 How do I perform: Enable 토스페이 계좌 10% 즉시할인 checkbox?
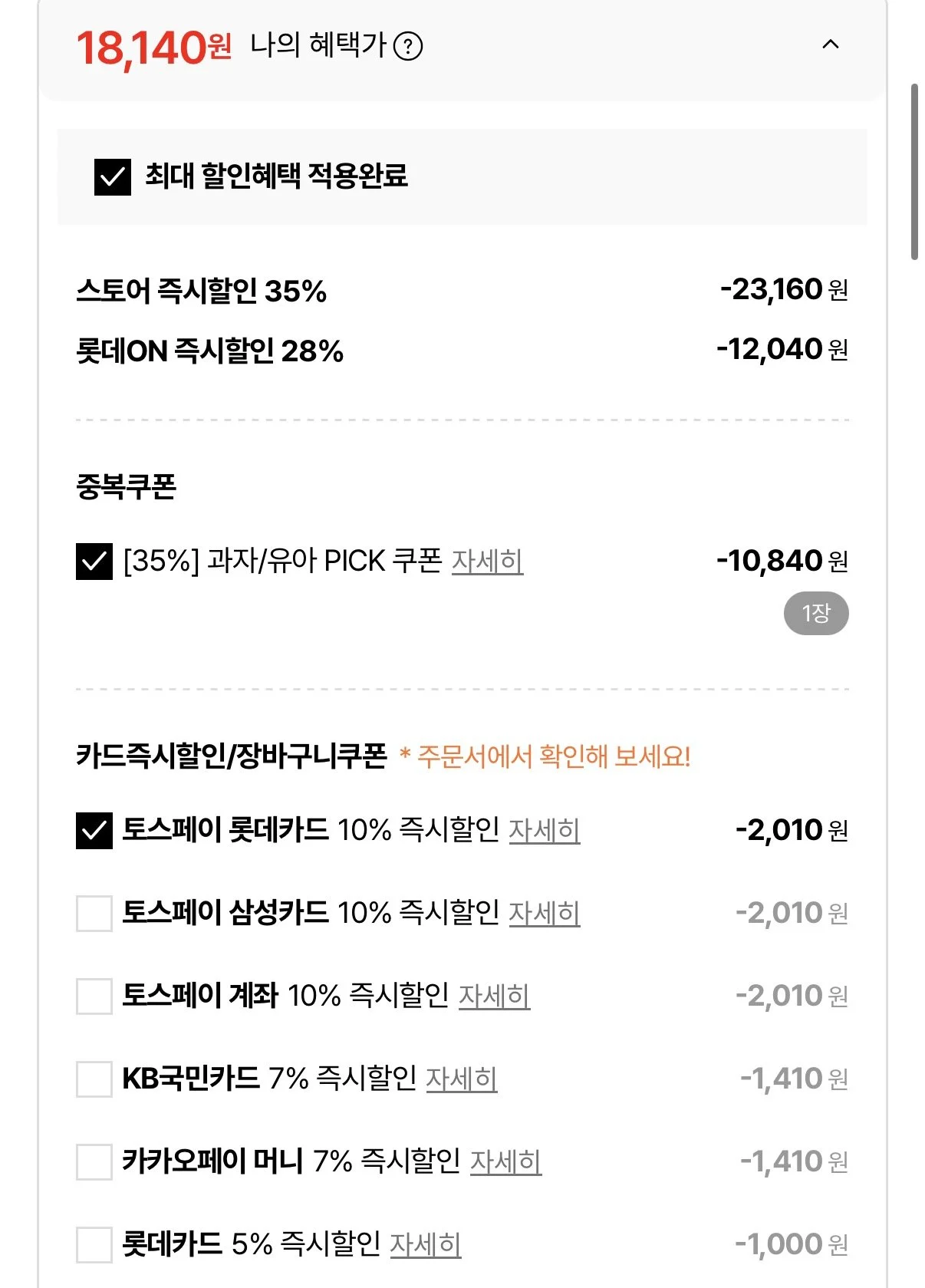pos(94,996)
